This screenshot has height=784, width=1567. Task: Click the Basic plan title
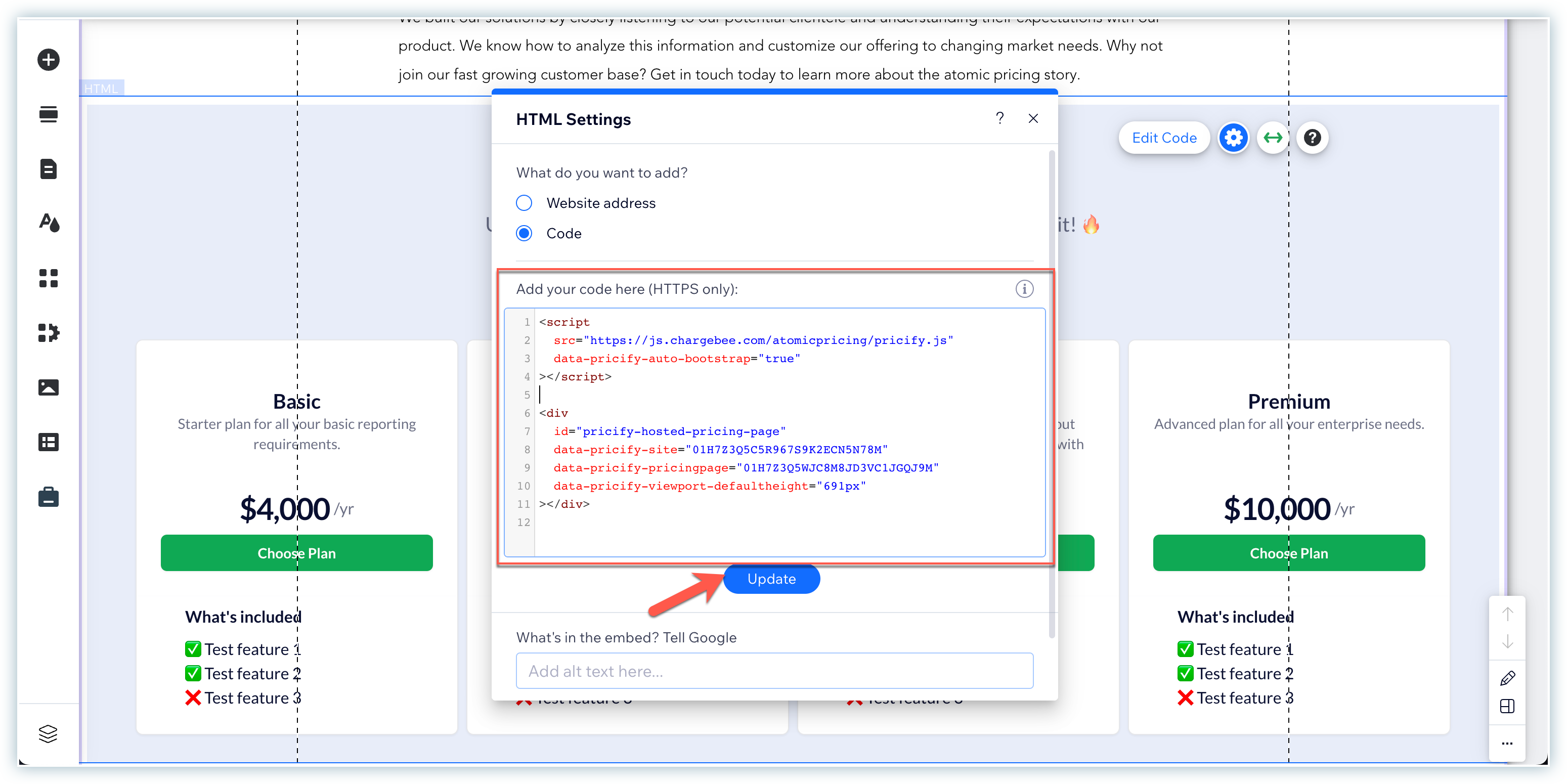296,402
